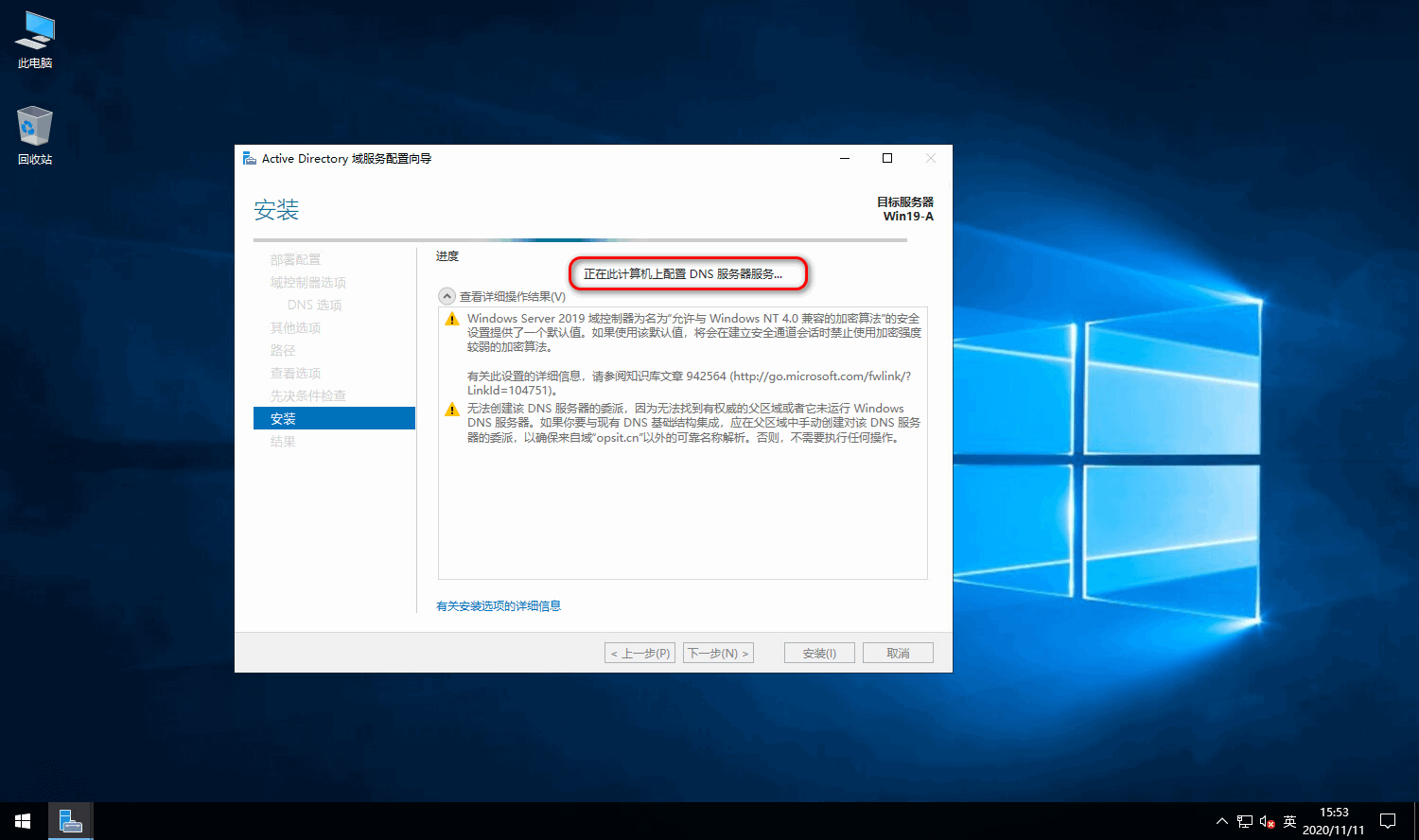Click first warning icon about NT 4.0 encryption
Image resolution: width=1419 pixels, height=840 pixels.
tap(452, 319)
